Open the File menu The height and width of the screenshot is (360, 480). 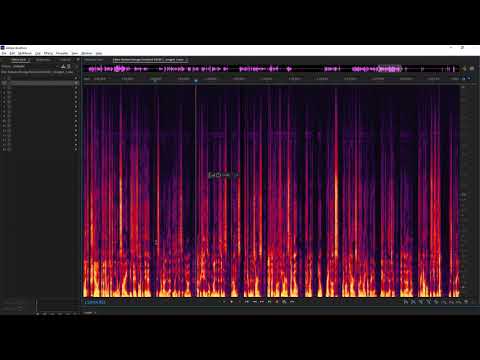click(x=4, y=53)
